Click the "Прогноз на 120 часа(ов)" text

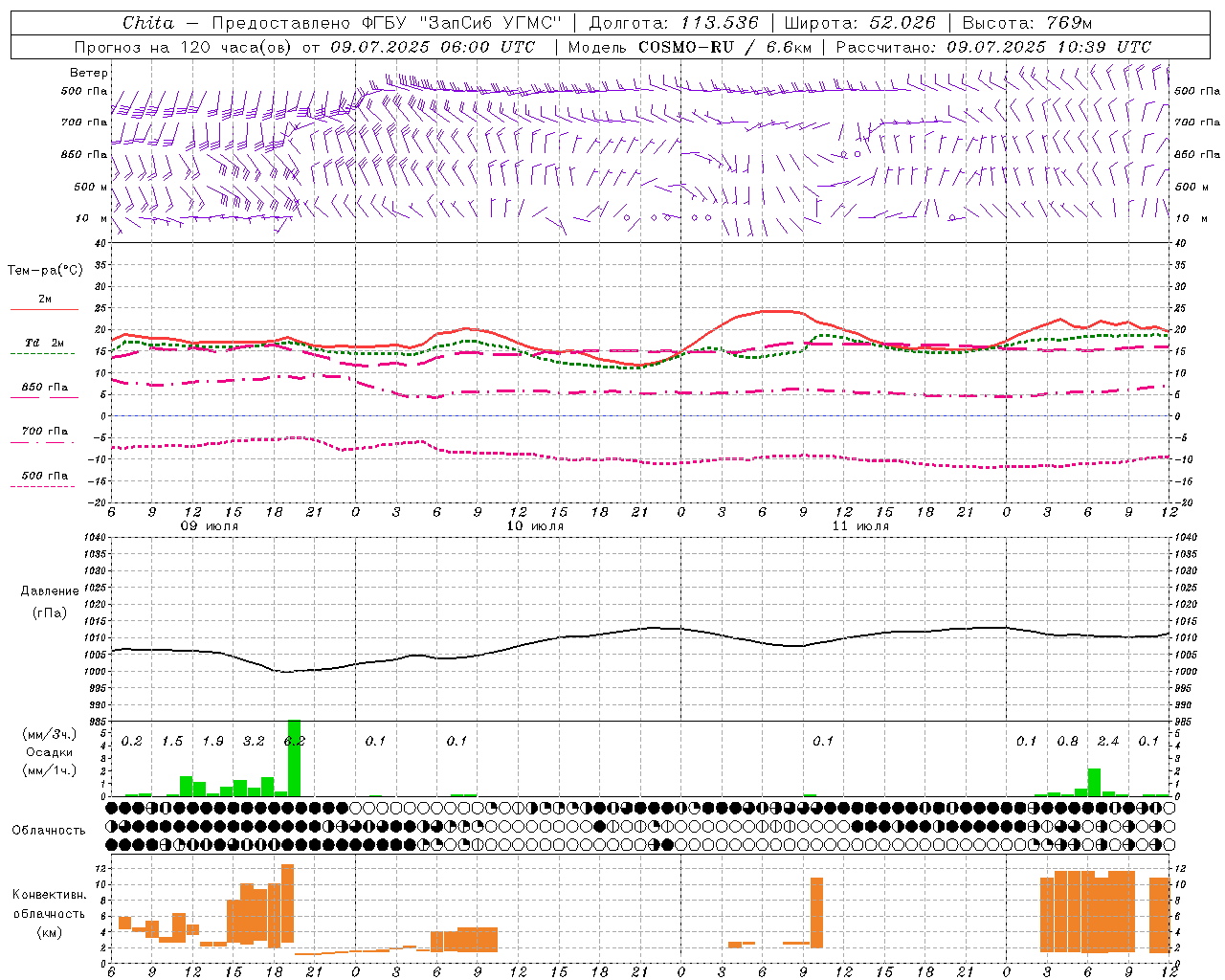[x=184, y=47]
